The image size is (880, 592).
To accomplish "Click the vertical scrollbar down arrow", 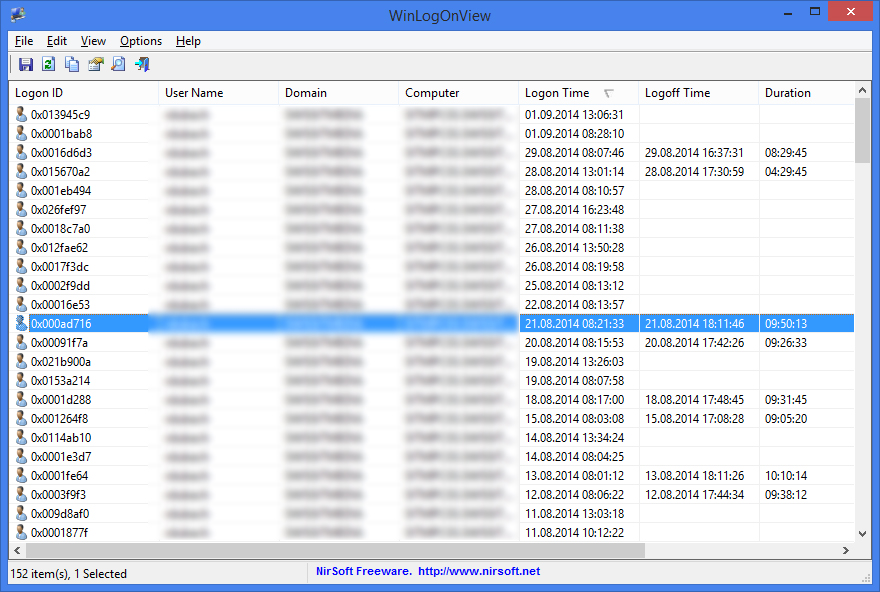I will [863, 534].
